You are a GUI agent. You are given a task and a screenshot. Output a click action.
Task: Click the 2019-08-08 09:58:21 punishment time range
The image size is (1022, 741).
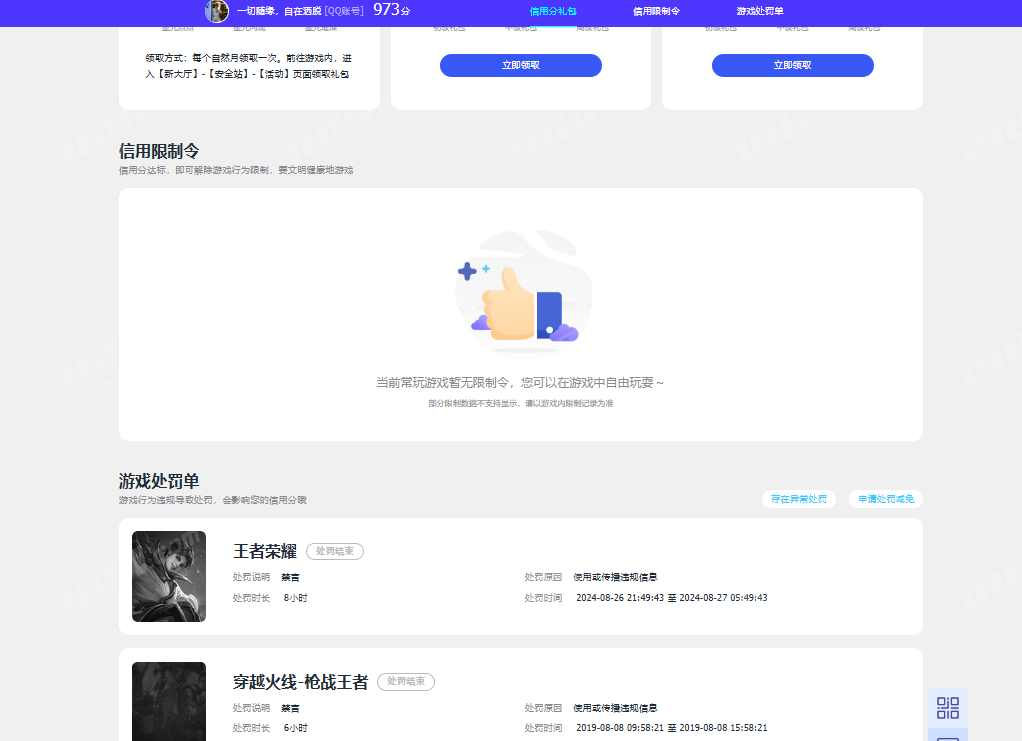[x=672, y=727]
